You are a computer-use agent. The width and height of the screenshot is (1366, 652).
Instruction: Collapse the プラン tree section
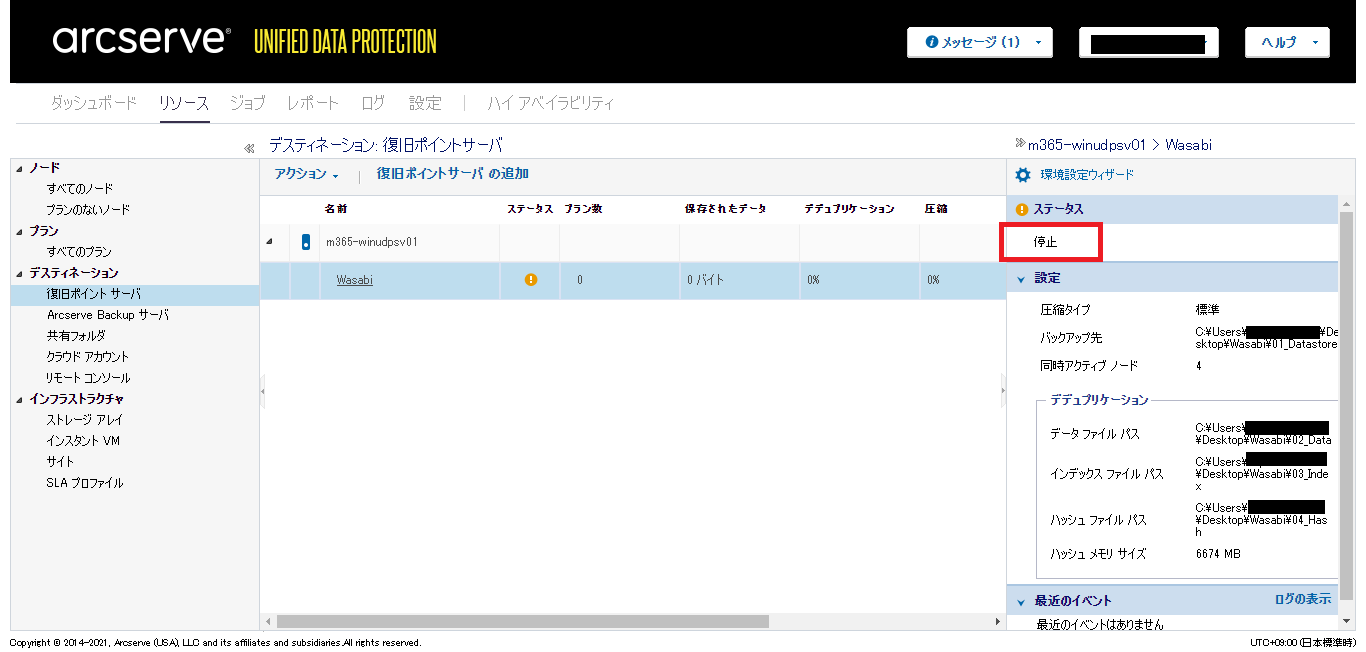pyautogui.click(x=19, y=231)
